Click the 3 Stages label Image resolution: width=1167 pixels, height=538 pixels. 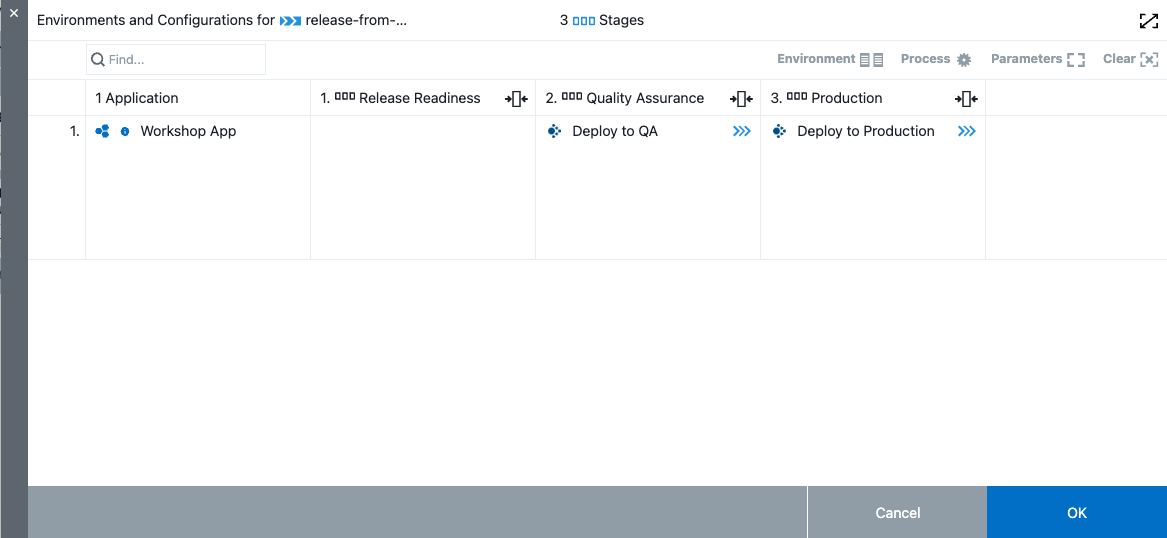tap(602, 21)
